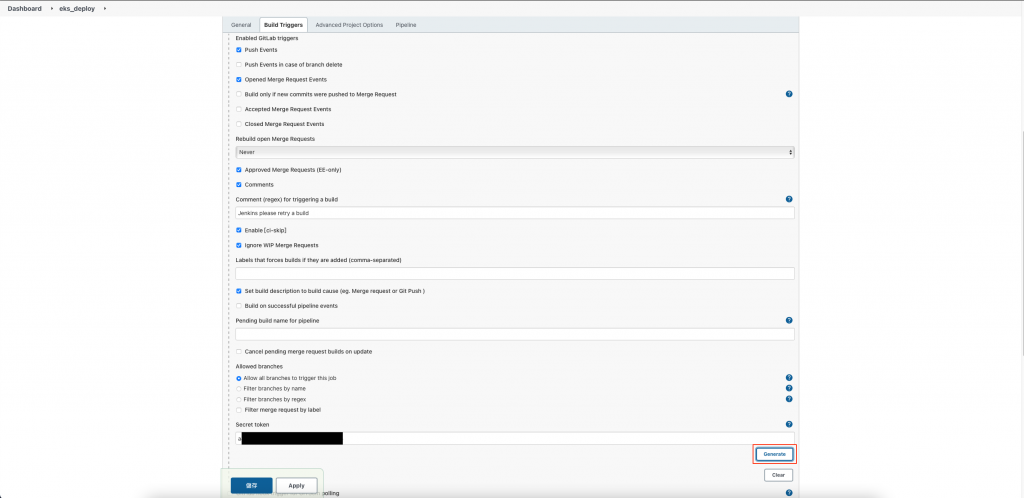Screen dimensions: 1024x498
Task: Disable Enable [ci-skip] option
Action: 239,230
